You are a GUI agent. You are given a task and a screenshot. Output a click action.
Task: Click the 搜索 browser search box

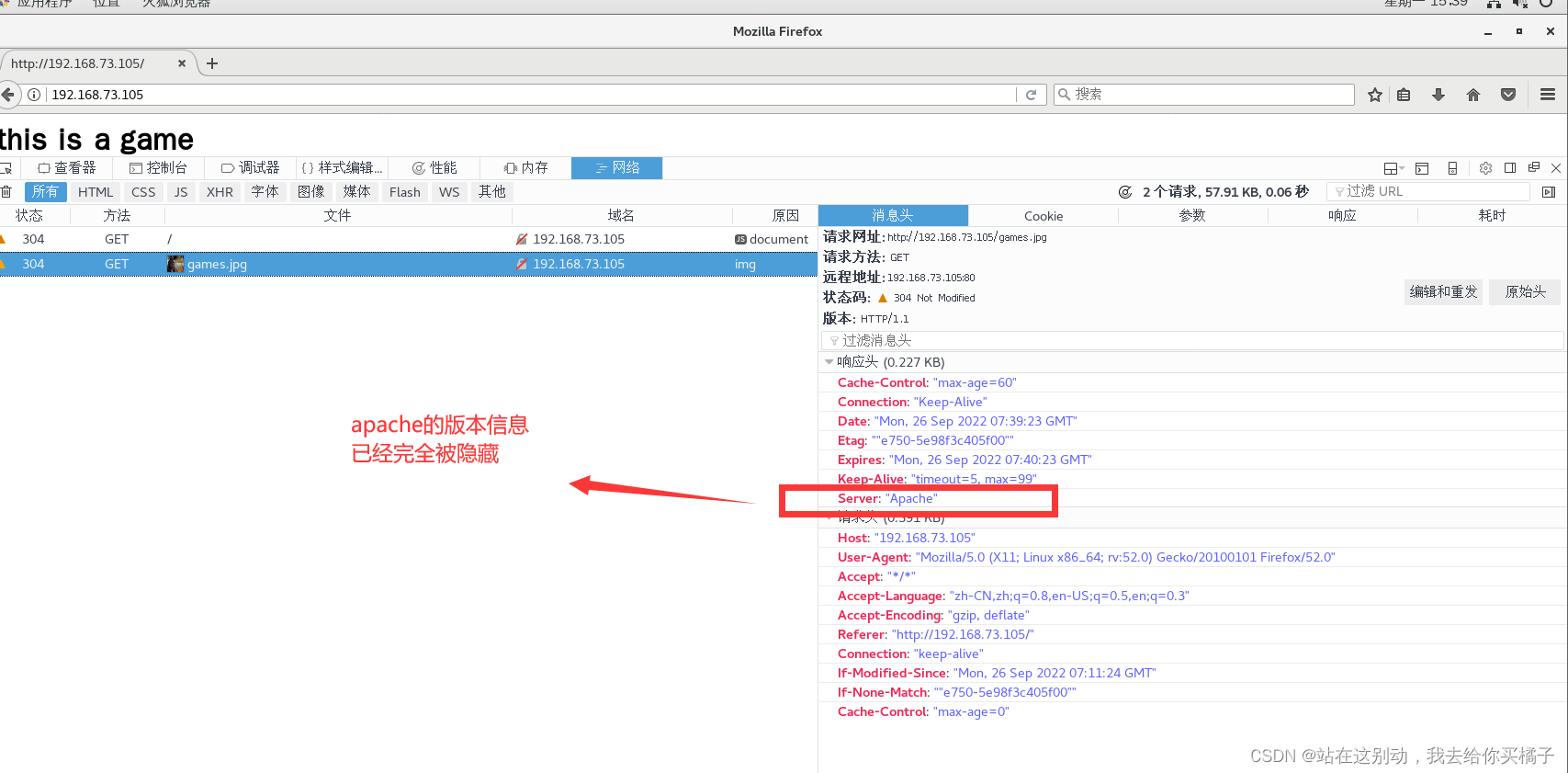(x=1203, y=95)
